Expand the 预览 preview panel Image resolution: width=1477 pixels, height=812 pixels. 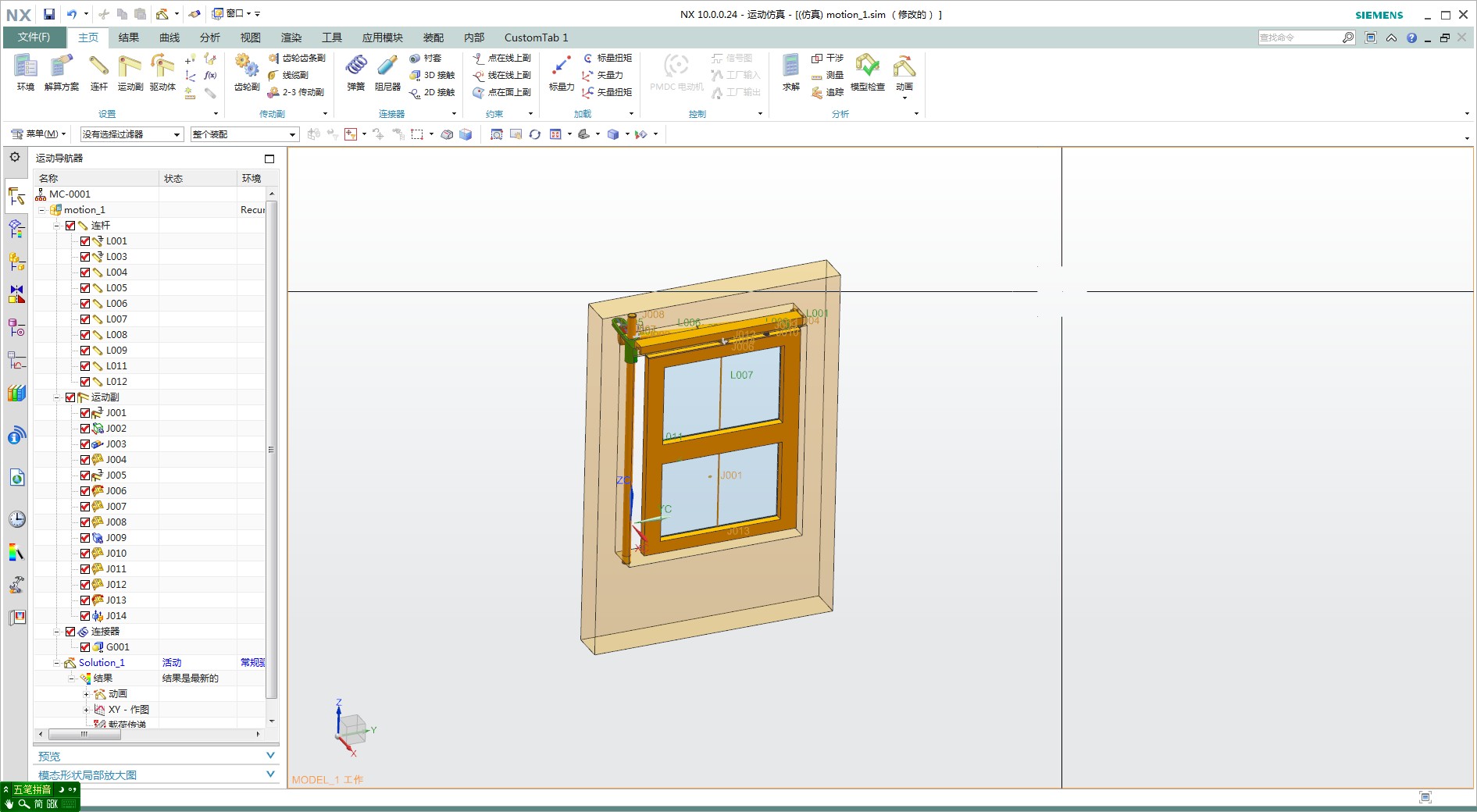[270, 756]
